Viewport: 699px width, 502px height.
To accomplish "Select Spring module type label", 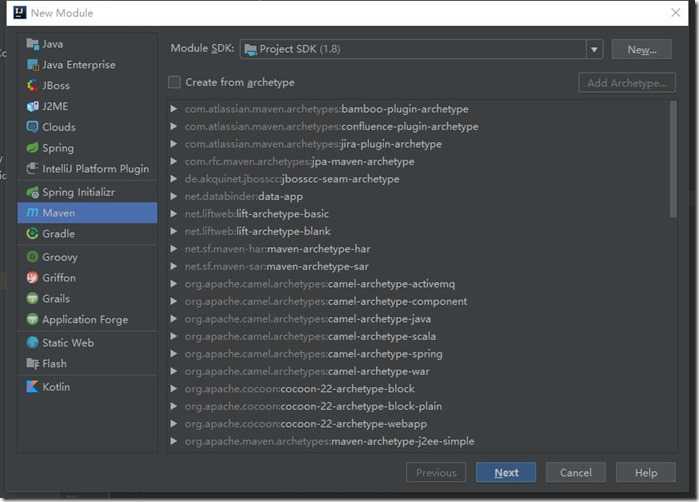I will point(58,148).
